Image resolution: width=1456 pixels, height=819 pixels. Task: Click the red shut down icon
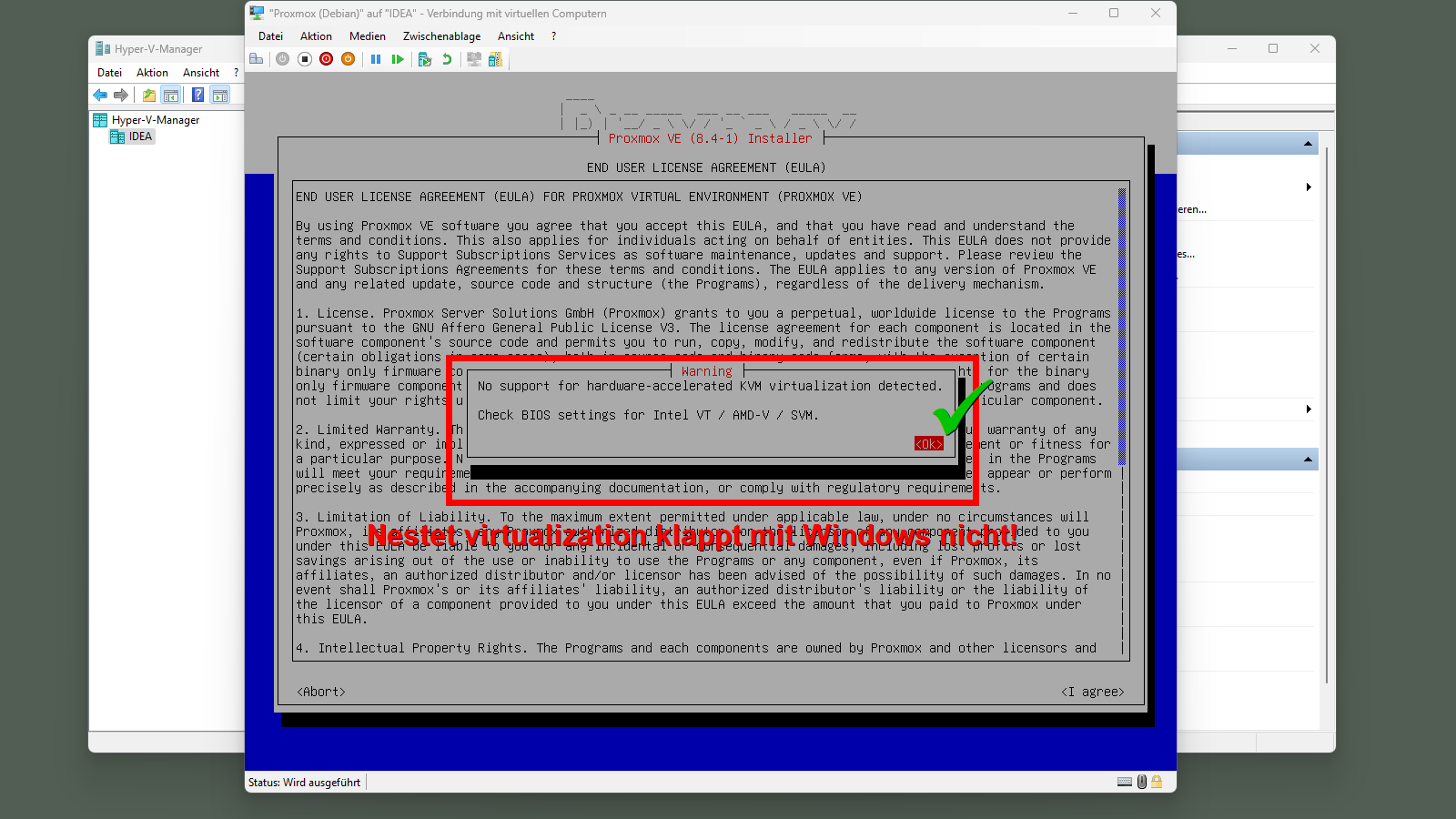click(326, 59)
